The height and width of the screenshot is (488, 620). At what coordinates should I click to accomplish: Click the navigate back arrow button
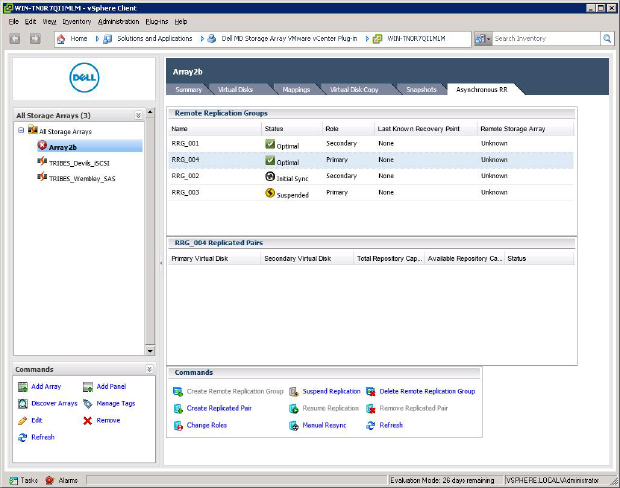click(x=16, y=38)
